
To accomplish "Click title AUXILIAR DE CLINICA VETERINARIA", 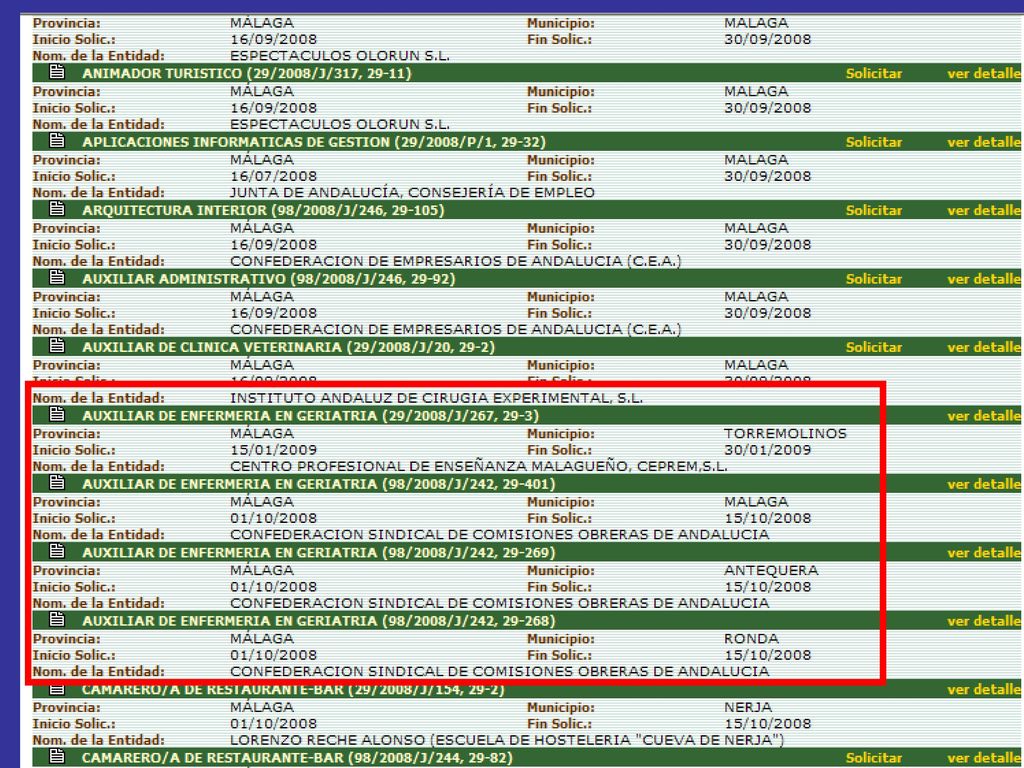I will 289,347.
